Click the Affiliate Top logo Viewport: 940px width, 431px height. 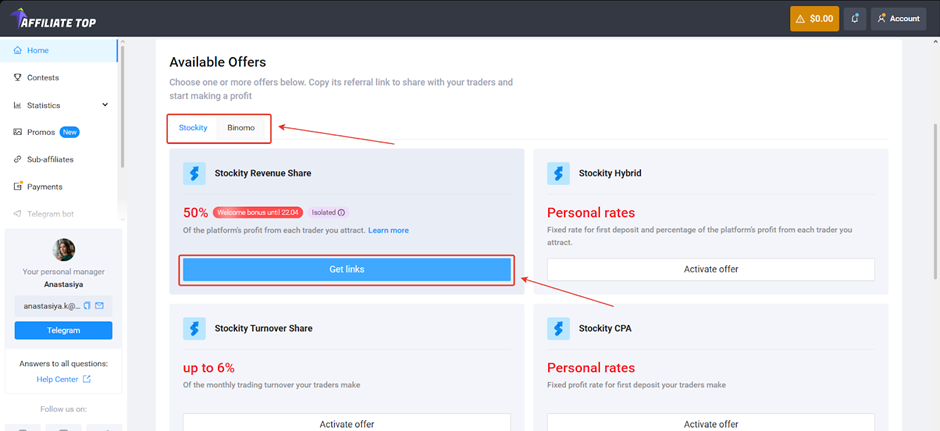53,19
